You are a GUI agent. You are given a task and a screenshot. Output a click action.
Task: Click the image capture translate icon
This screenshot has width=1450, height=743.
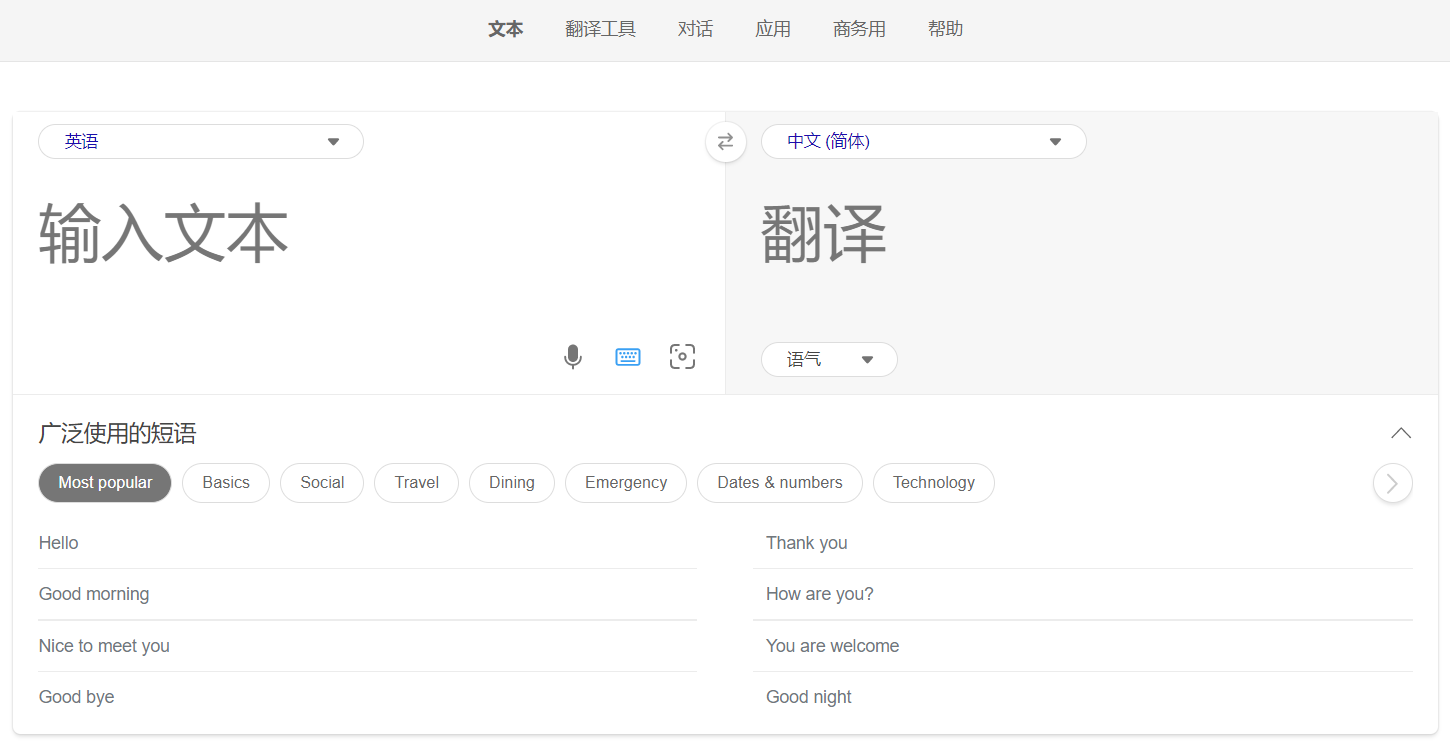(682, 357)
